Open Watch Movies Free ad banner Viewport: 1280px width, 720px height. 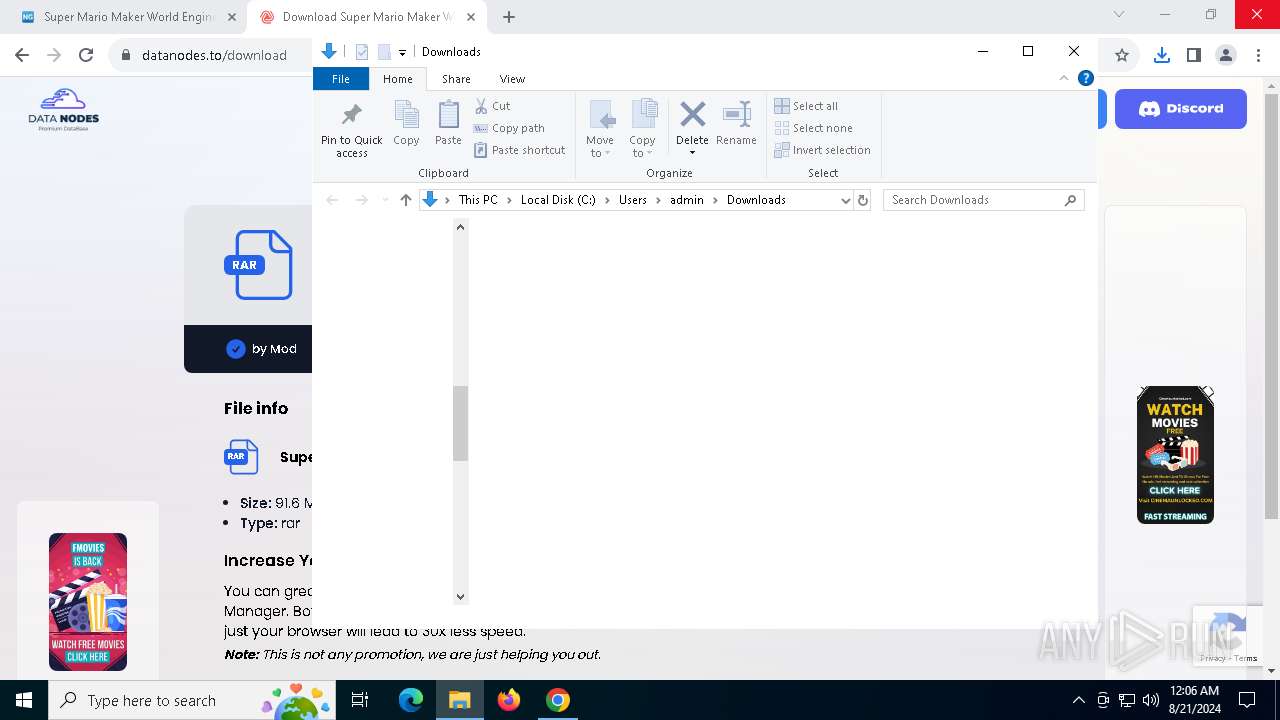pos(1175,455)
